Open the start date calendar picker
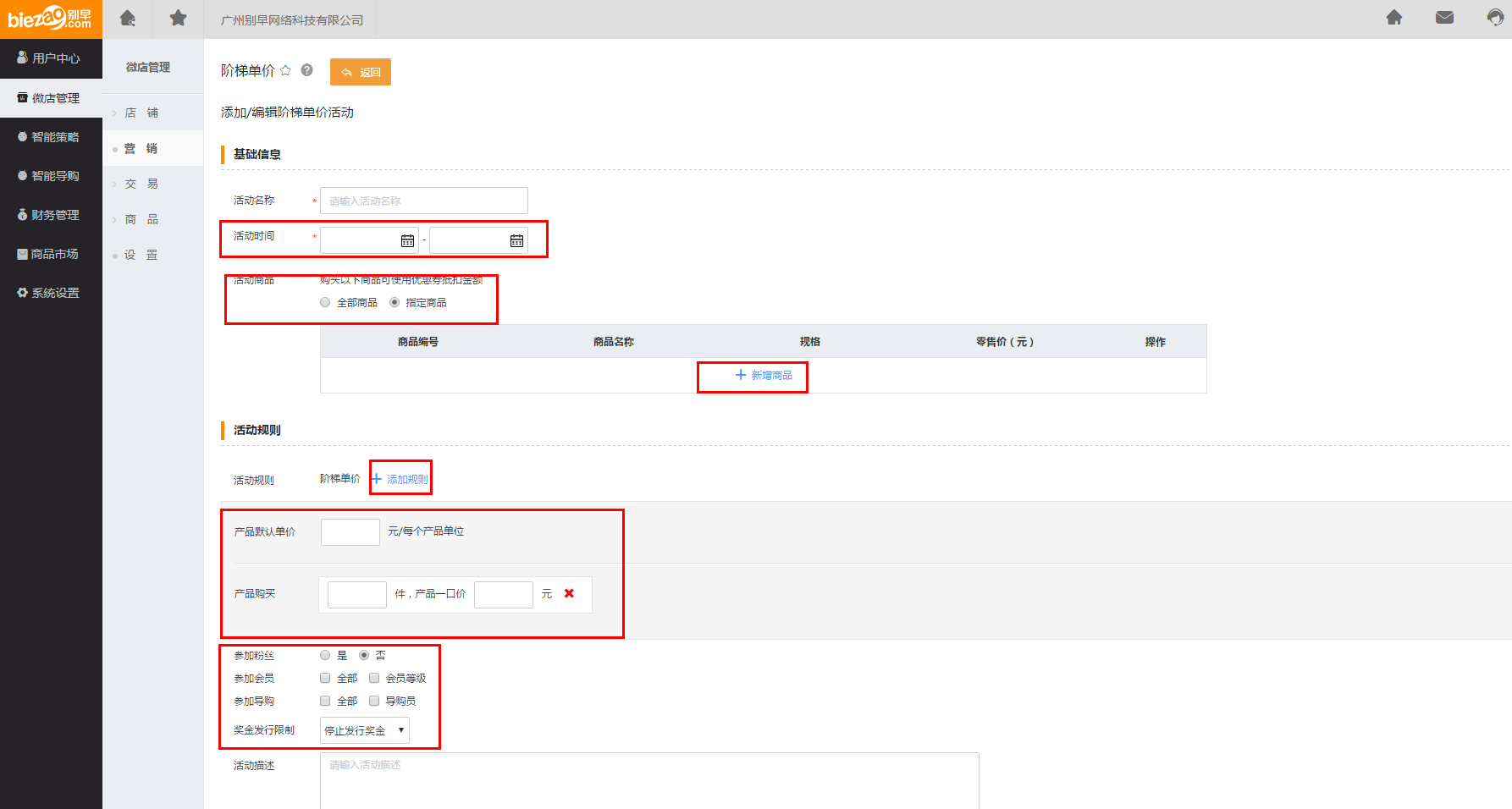The height and width of the screenshot is (809, 1512). pos(407,241)
